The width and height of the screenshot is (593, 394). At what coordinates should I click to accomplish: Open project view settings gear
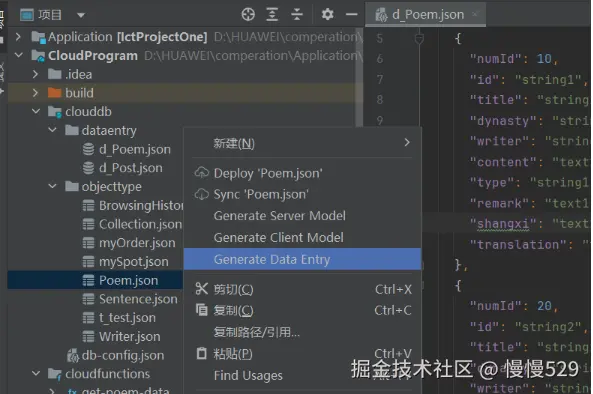(x=327, y=14)
